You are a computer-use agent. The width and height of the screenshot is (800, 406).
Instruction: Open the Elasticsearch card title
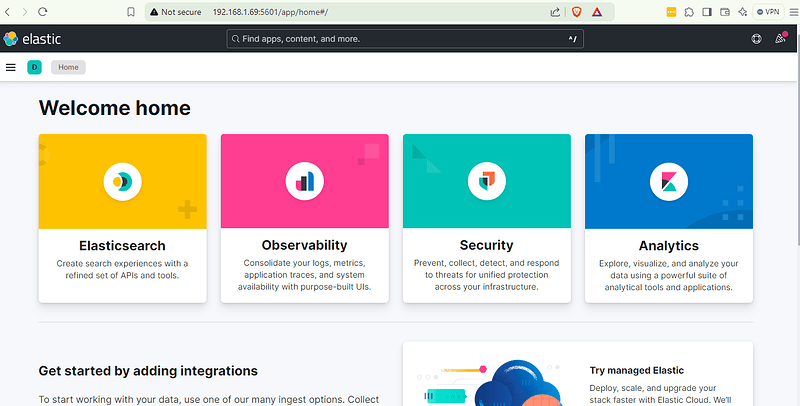pos(122,246)
